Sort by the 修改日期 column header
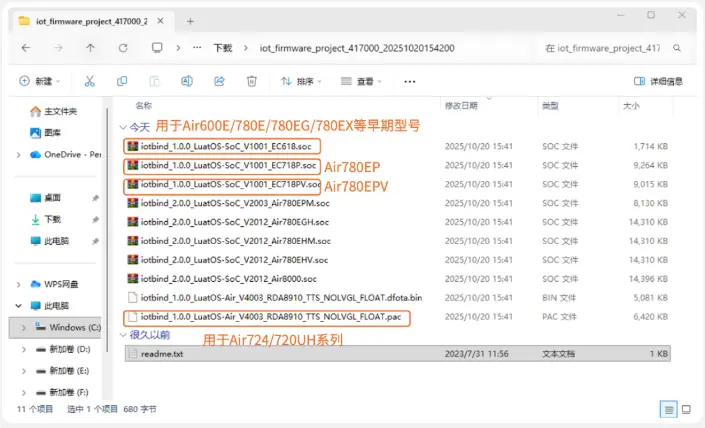 [461, 106]
